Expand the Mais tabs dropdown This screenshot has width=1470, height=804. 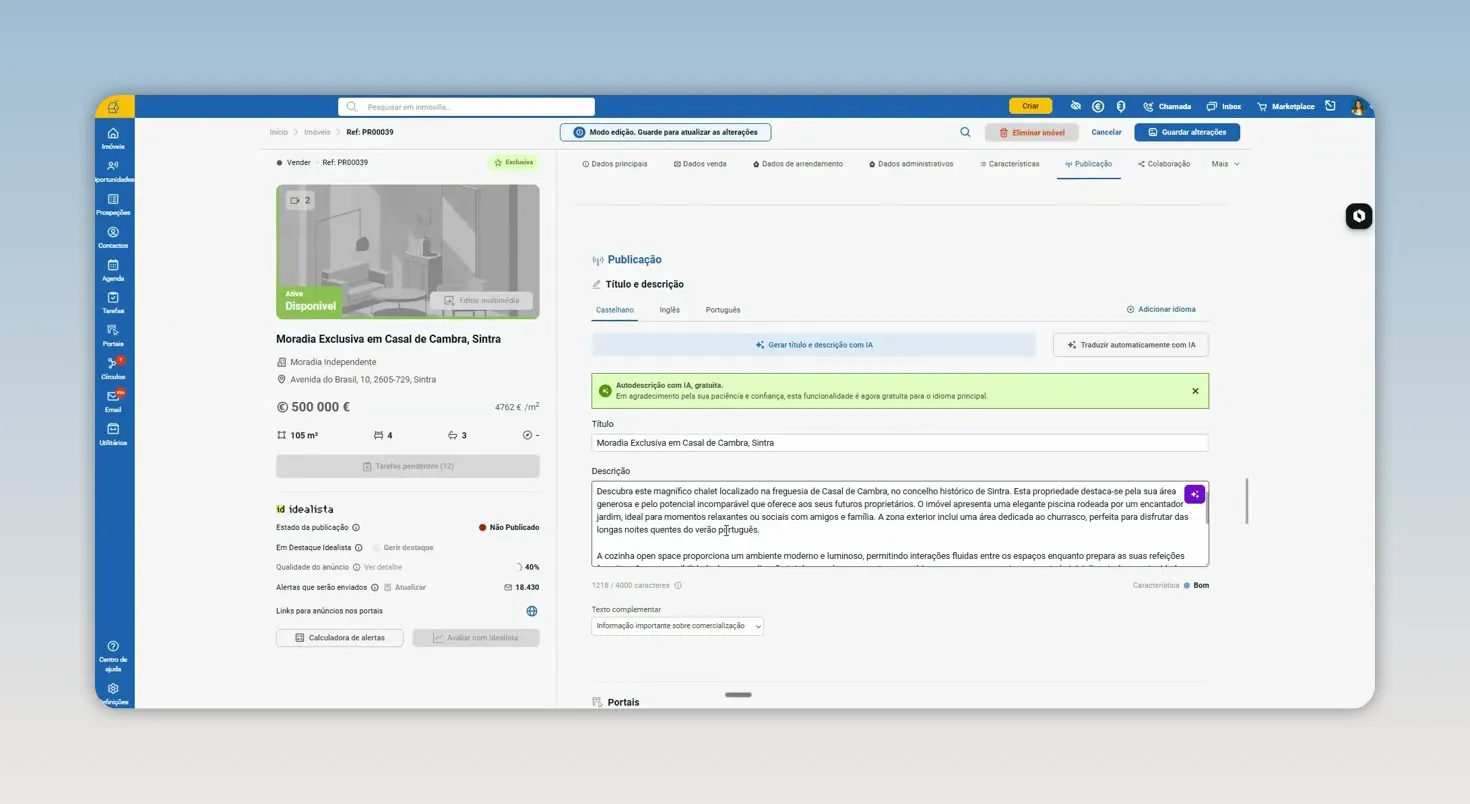[x=1225, y=164]
